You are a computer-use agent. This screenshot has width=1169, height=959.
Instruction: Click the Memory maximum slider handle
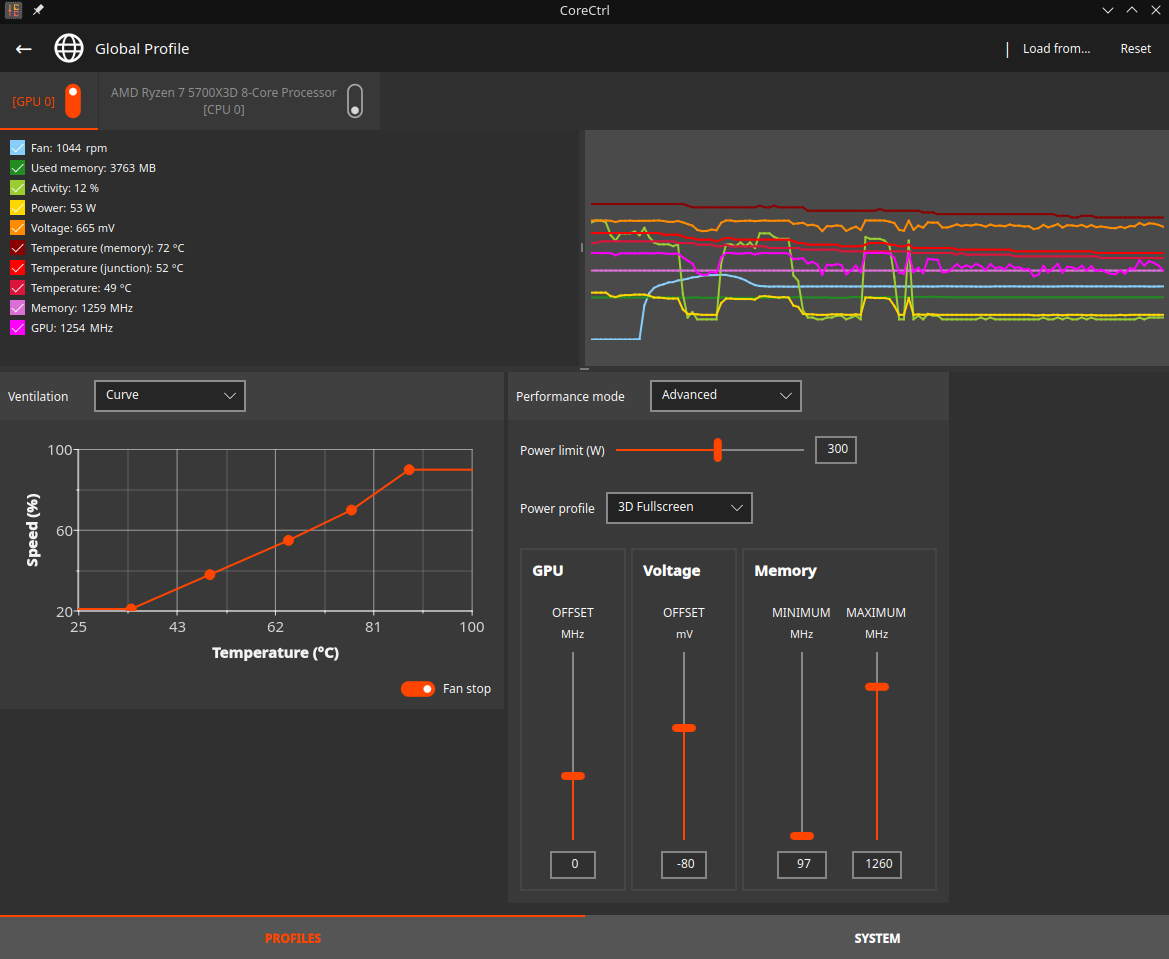(x=877, y=687)
